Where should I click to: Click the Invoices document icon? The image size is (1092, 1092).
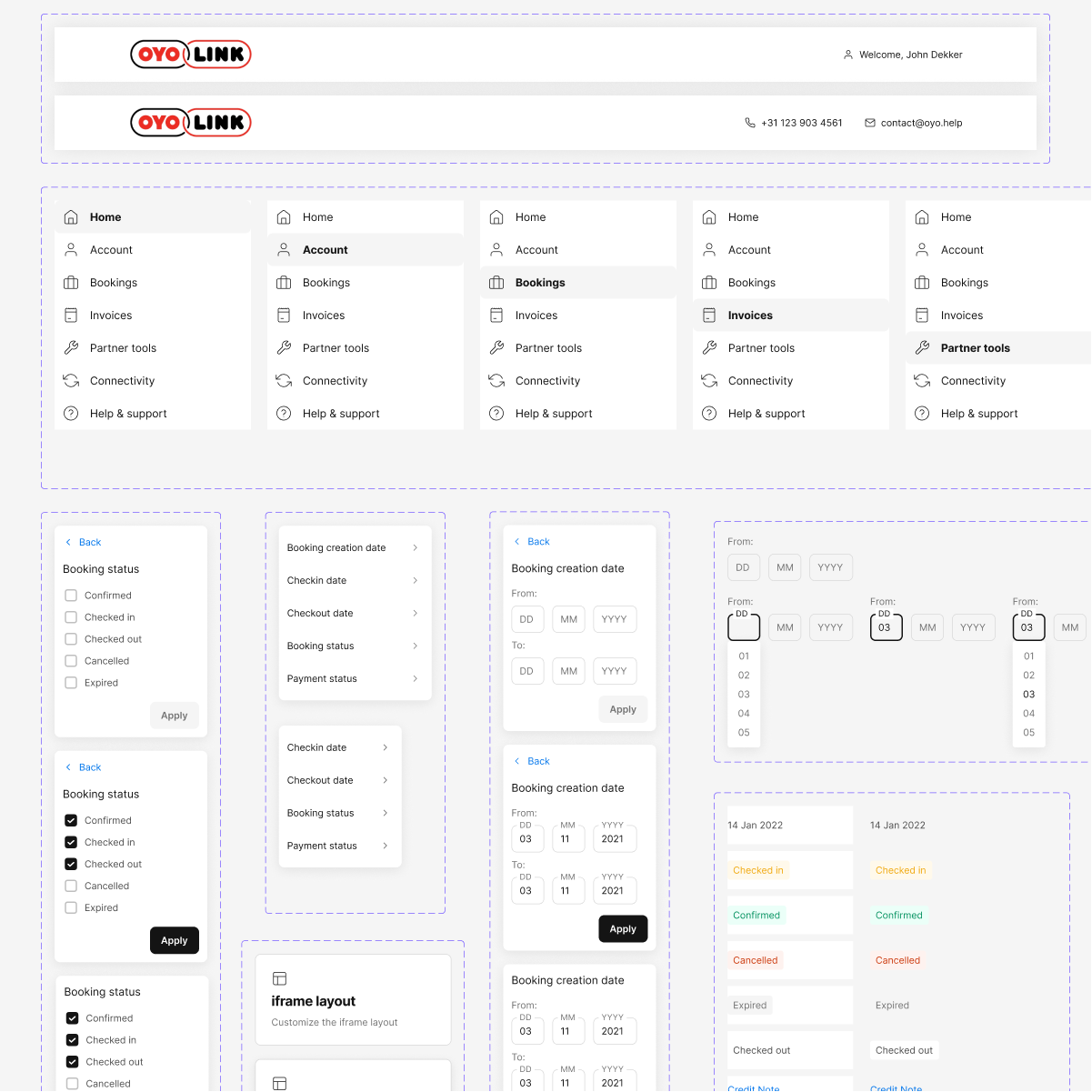tap(71, 315)
